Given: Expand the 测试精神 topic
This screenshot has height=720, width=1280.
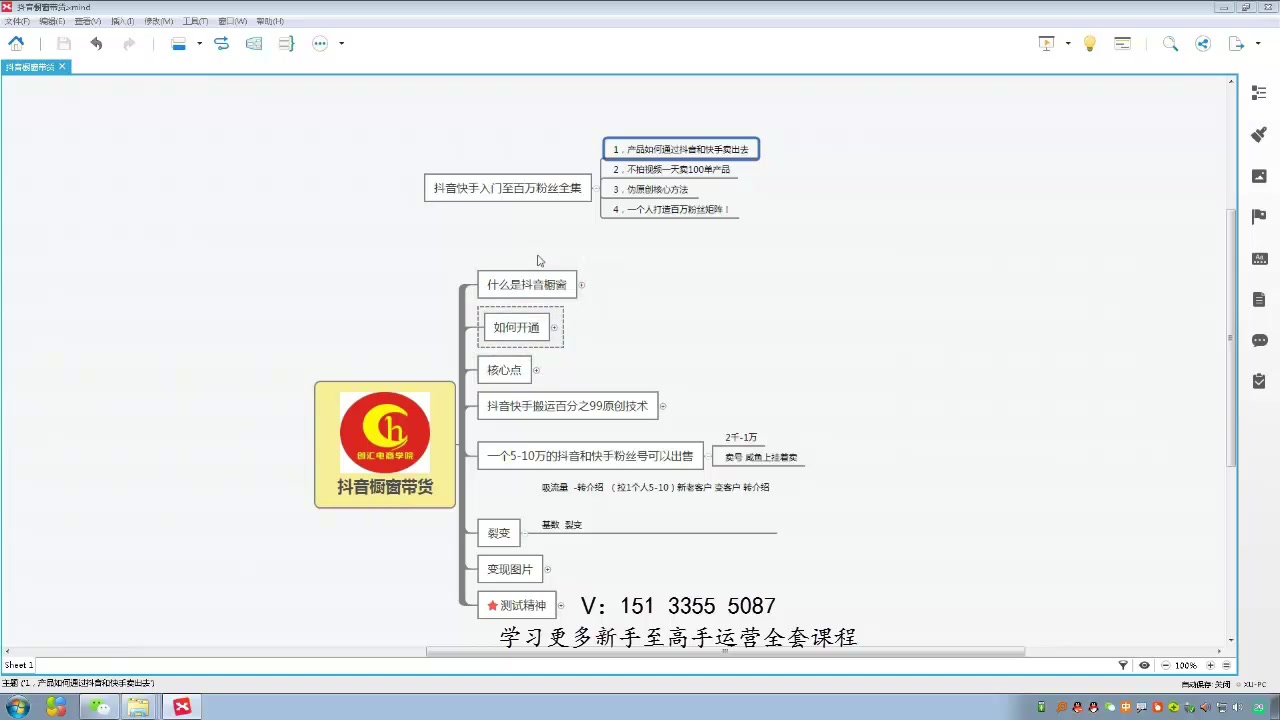Looking at the screenshot, I should coord(560,605).
